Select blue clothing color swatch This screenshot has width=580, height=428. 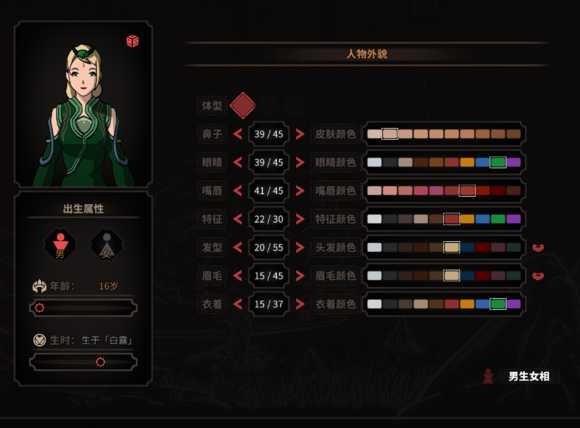(483, 304)
